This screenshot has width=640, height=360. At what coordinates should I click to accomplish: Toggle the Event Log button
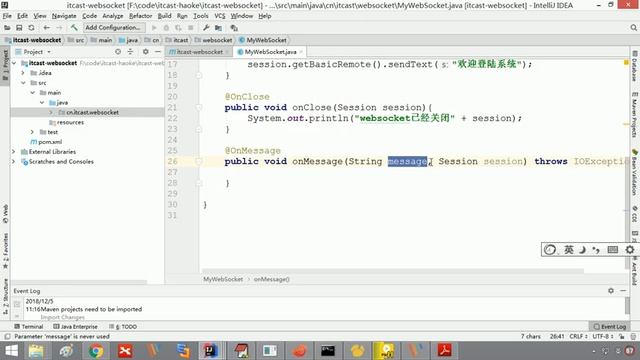coord(609,327)
